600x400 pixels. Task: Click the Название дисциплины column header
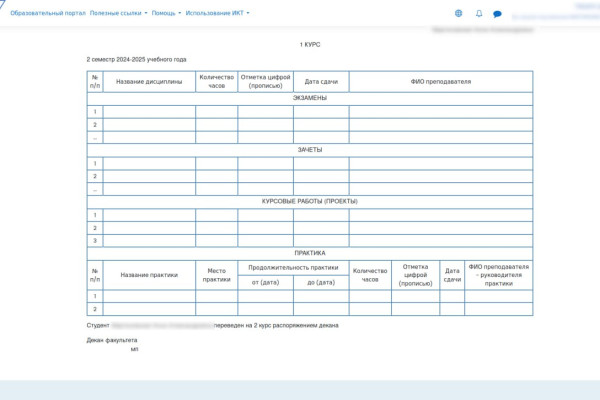pos(149,81)
